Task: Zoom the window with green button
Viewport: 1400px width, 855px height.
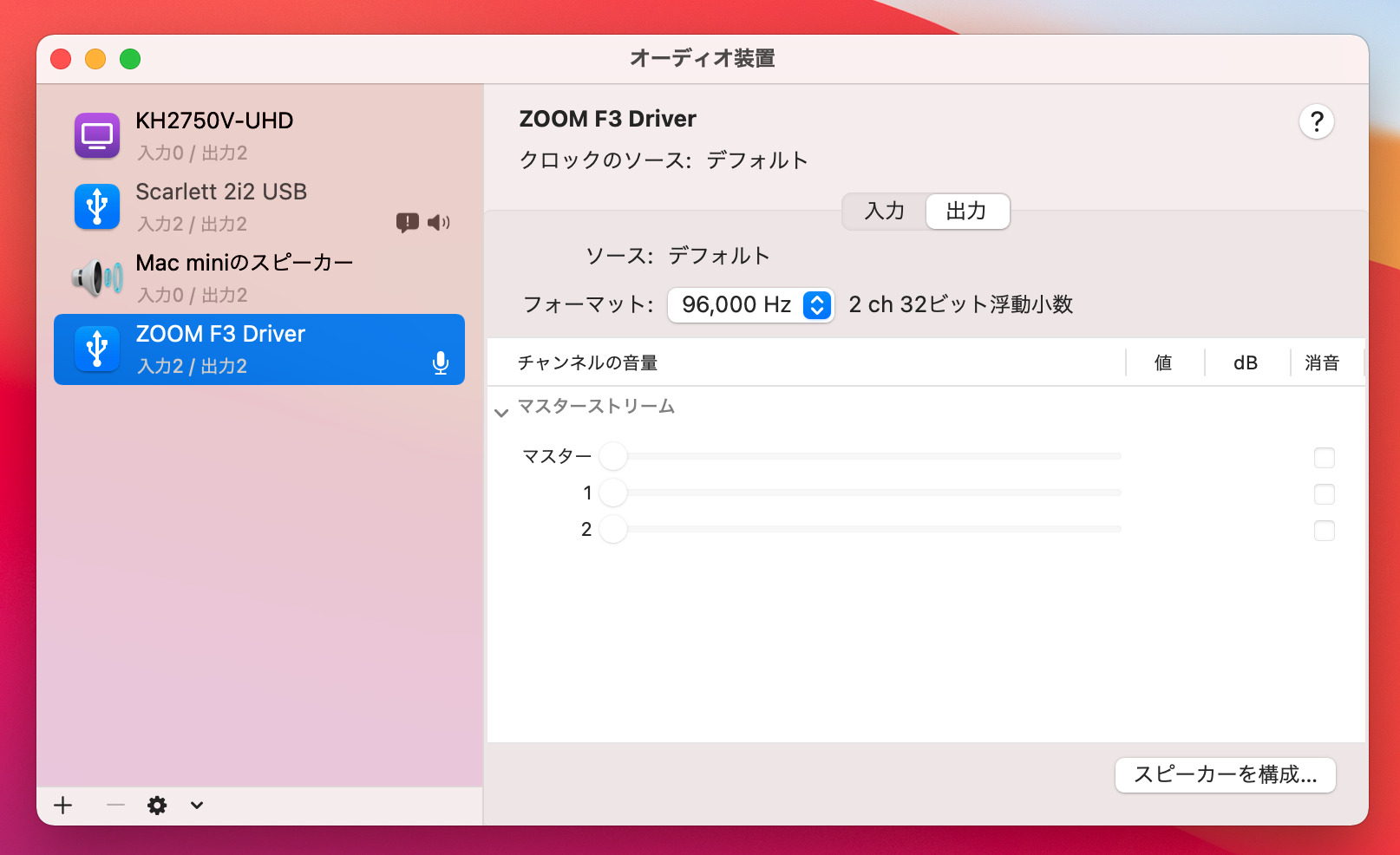Action: 130,59
